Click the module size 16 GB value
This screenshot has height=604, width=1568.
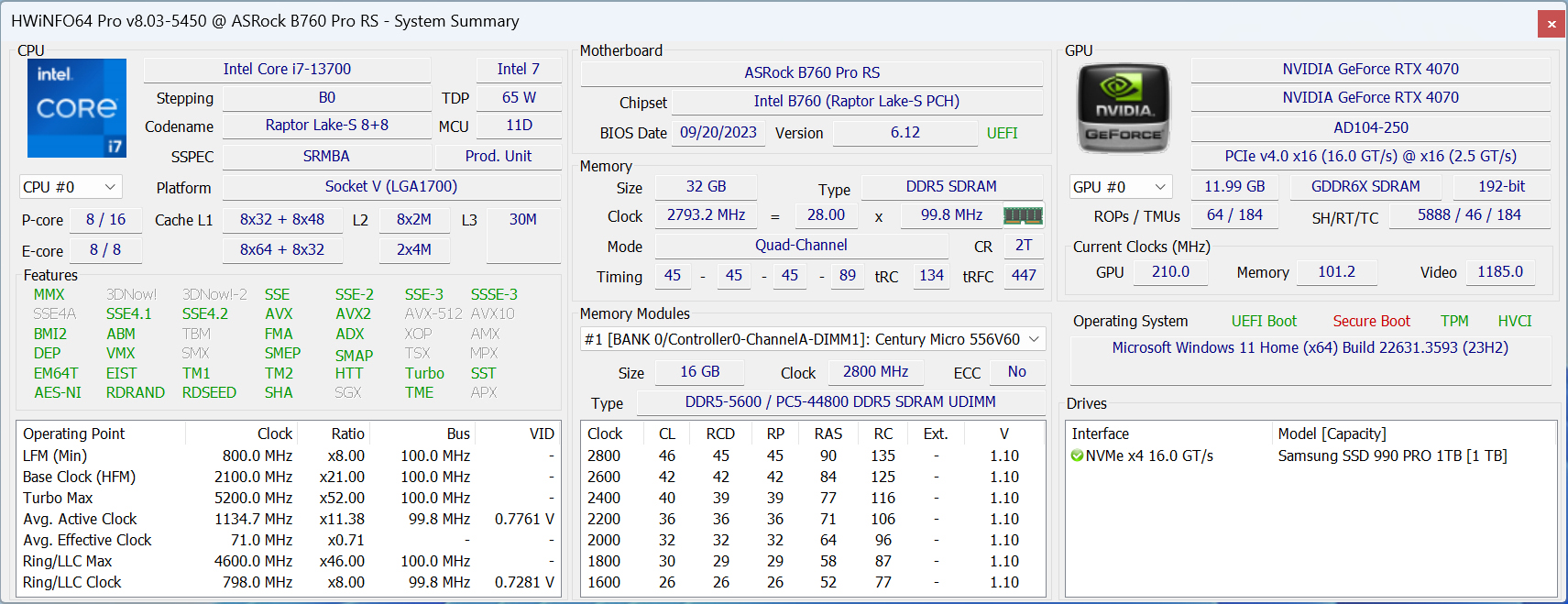point(699,372)
